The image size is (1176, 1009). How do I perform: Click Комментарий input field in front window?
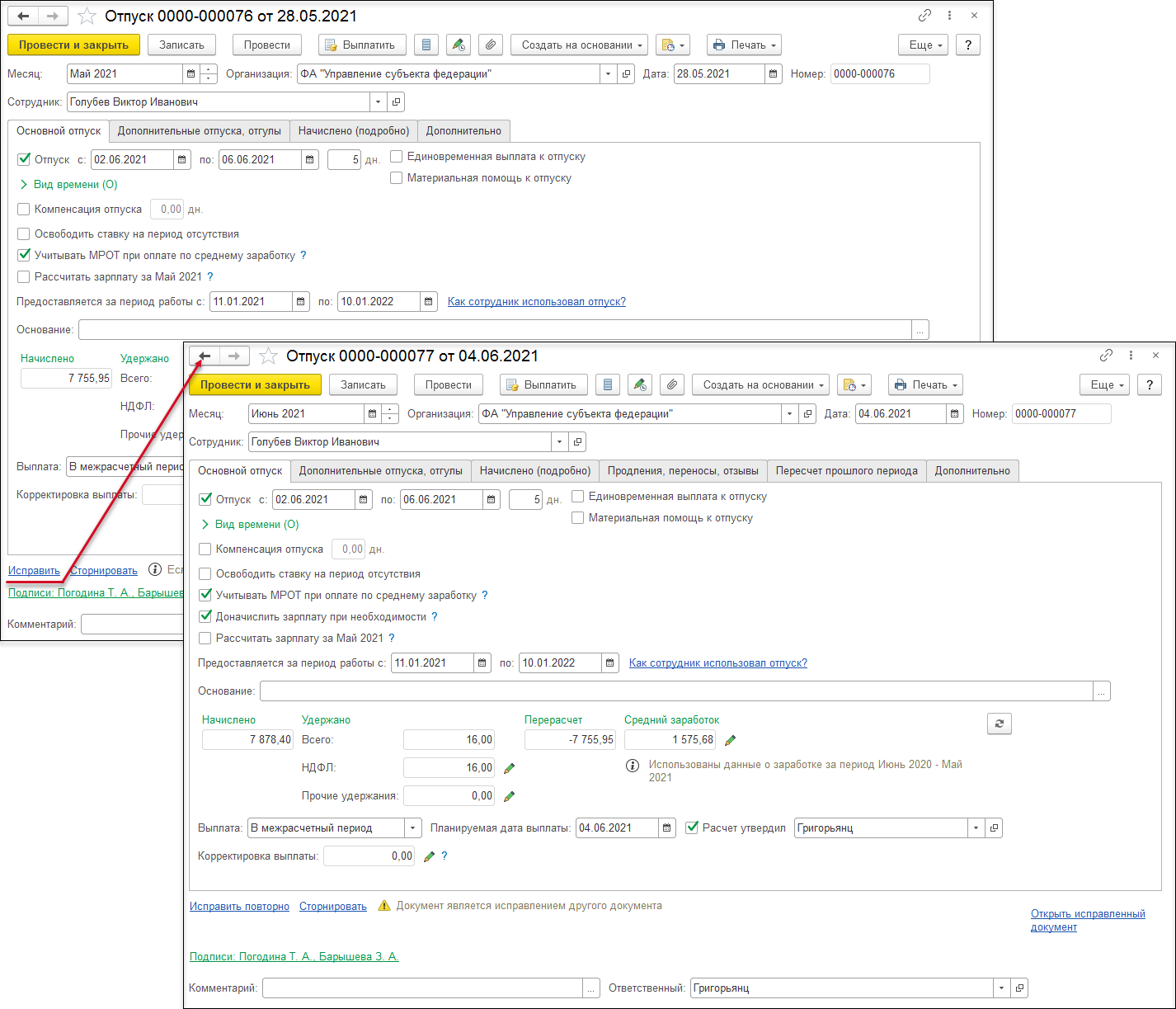tap(423, 988)
